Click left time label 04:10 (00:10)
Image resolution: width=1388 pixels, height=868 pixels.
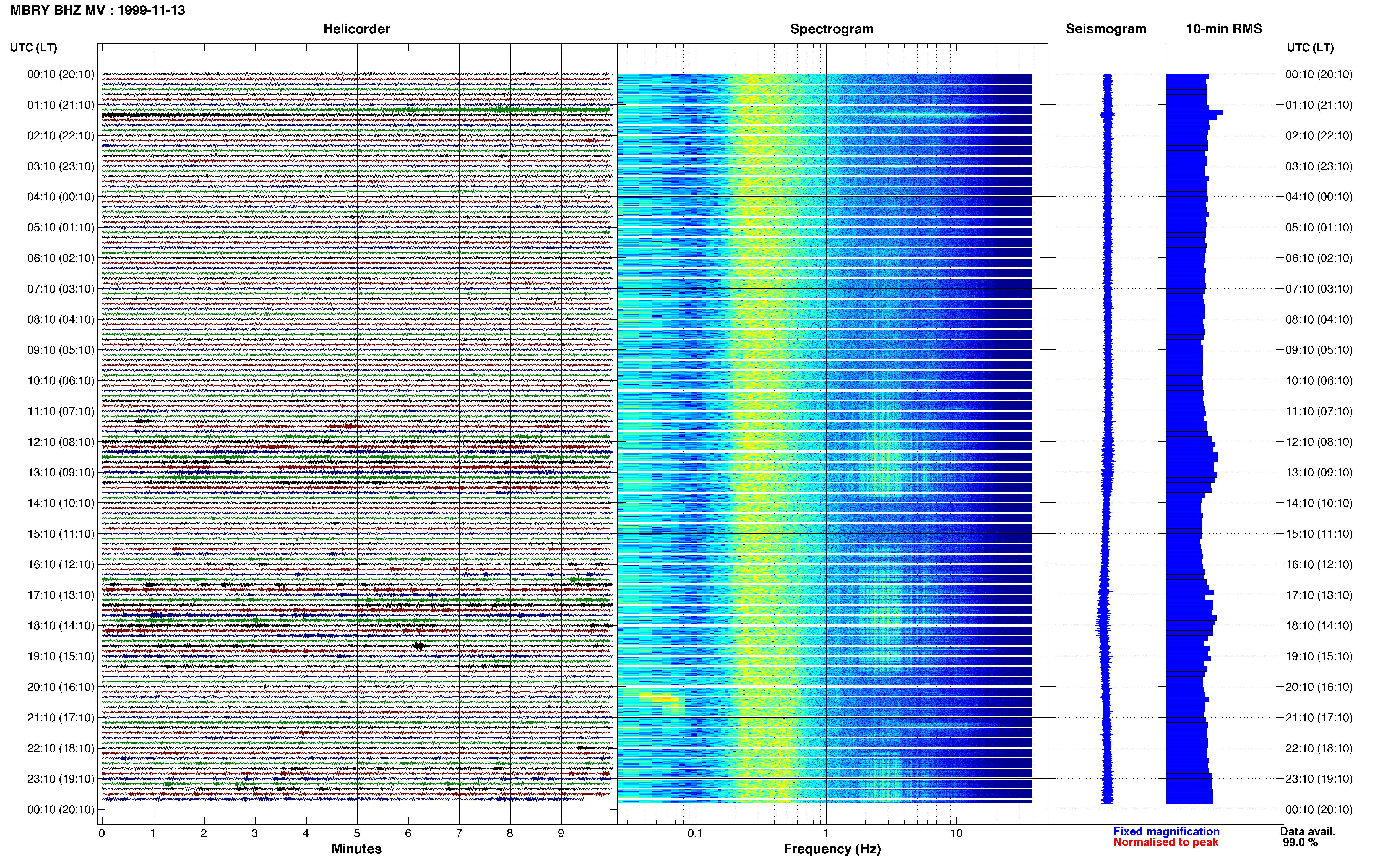click(60, 196)
